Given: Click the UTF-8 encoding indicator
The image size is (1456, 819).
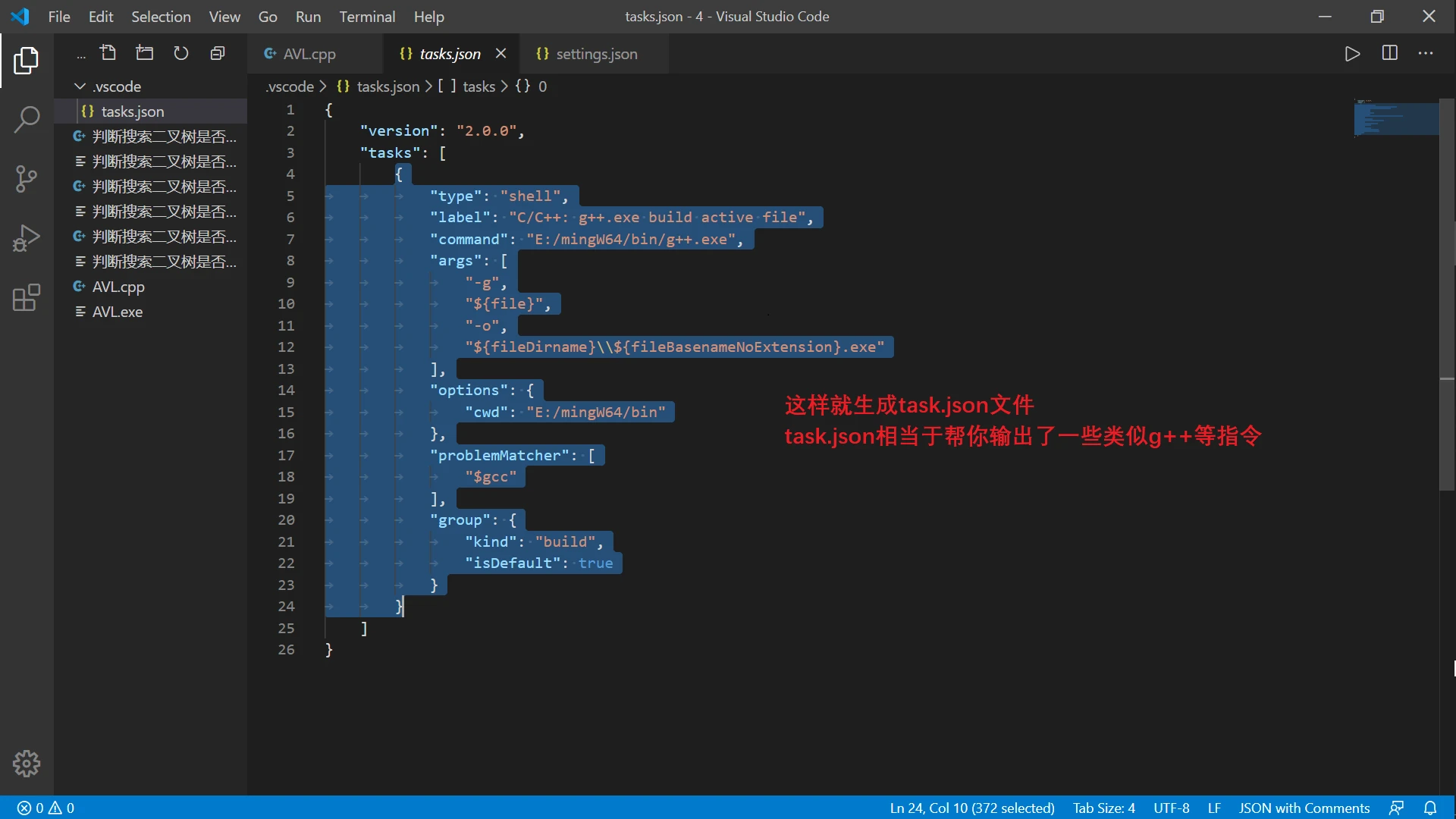Looking at the screenshot, I should (x=1171, y=808).
